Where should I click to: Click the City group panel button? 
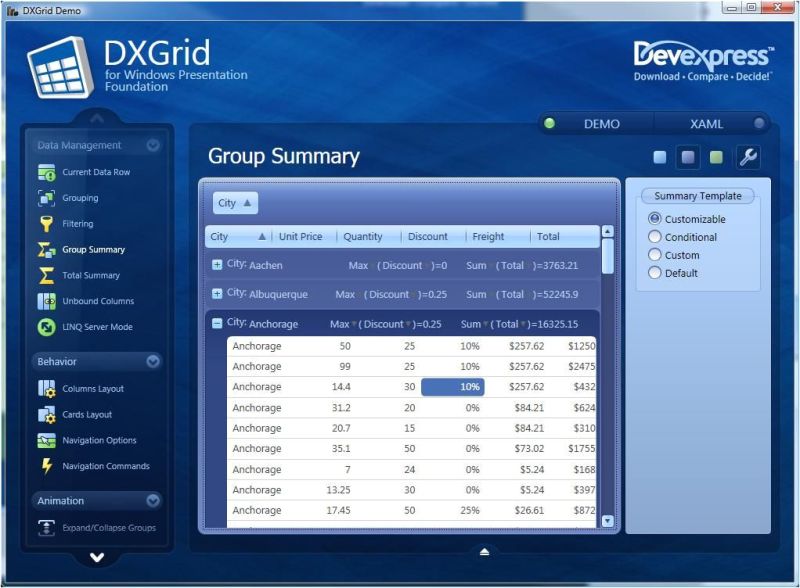point(235,203)
